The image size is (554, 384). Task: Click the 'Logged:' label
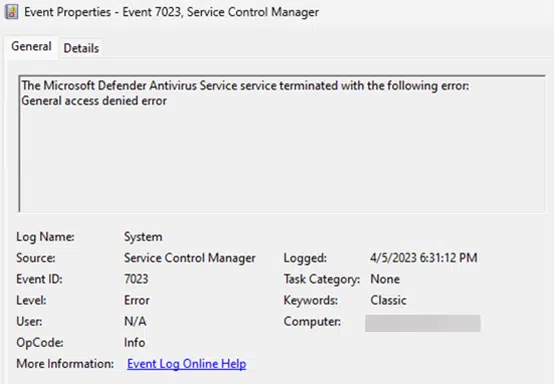305,258
